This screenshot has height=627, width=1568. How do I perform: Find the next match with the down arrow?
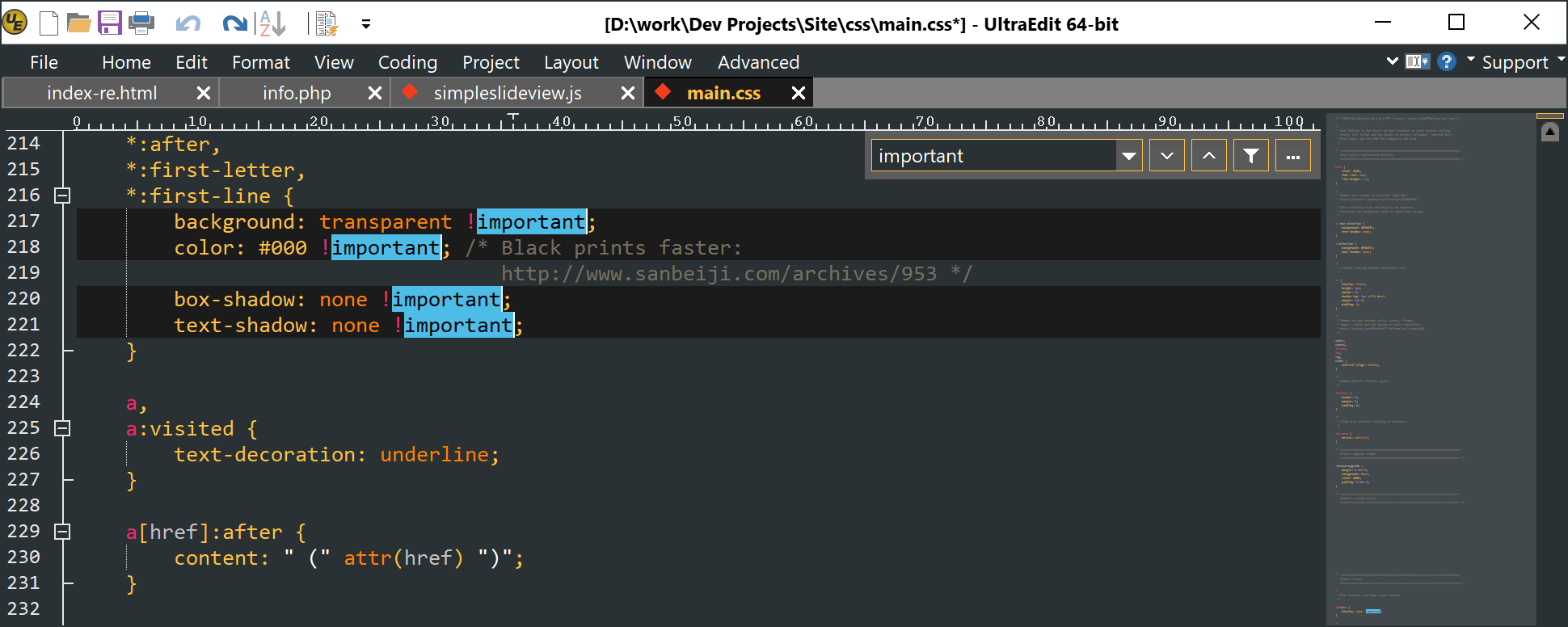coord(1166,155)
